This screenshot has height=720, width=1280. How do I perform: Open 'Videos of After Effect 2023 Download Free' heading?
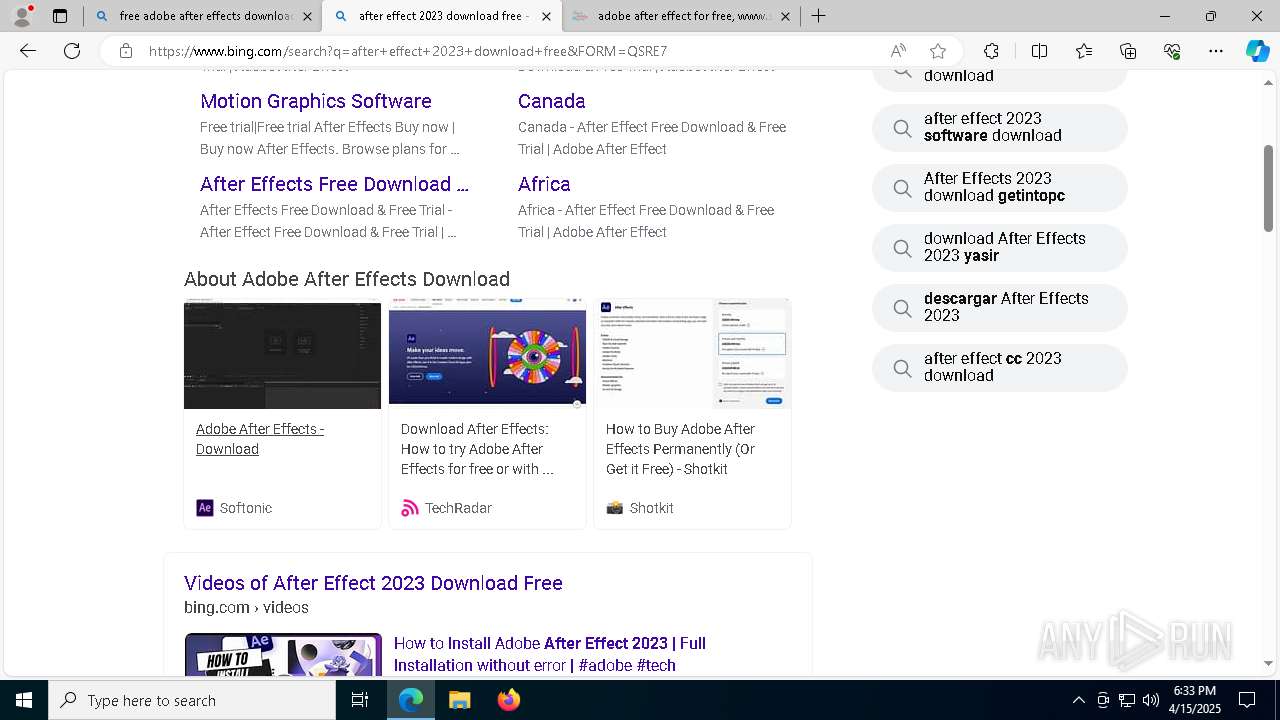tap(373, 583)
